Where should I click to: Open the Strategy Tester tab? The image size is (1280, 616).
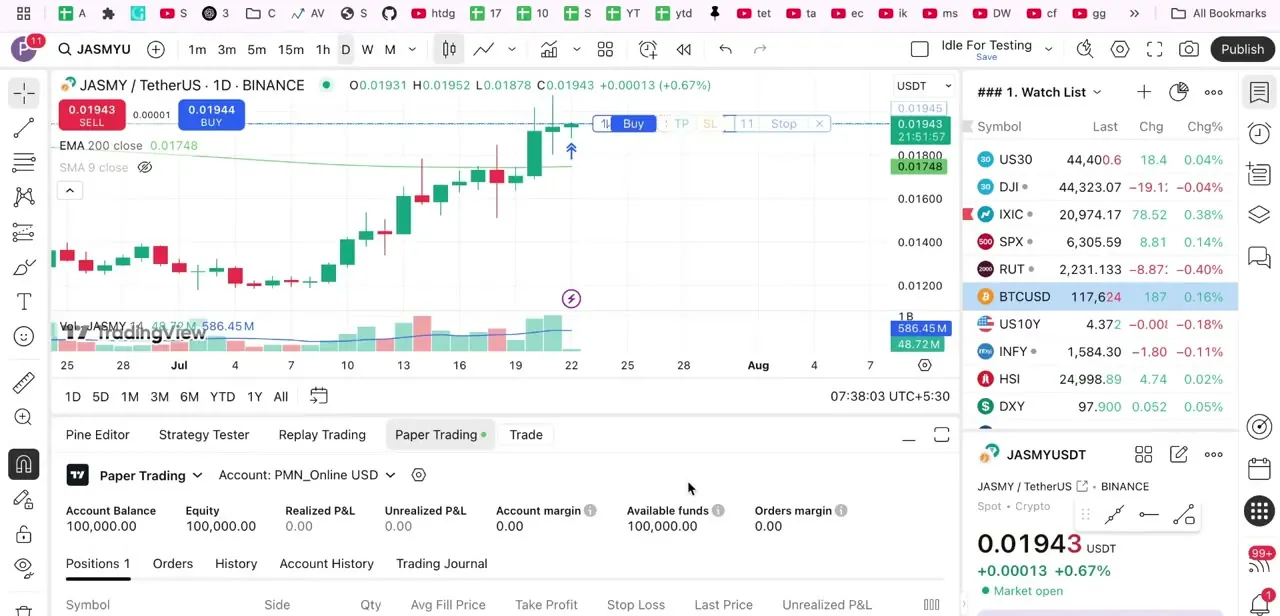tap(204, 435)
